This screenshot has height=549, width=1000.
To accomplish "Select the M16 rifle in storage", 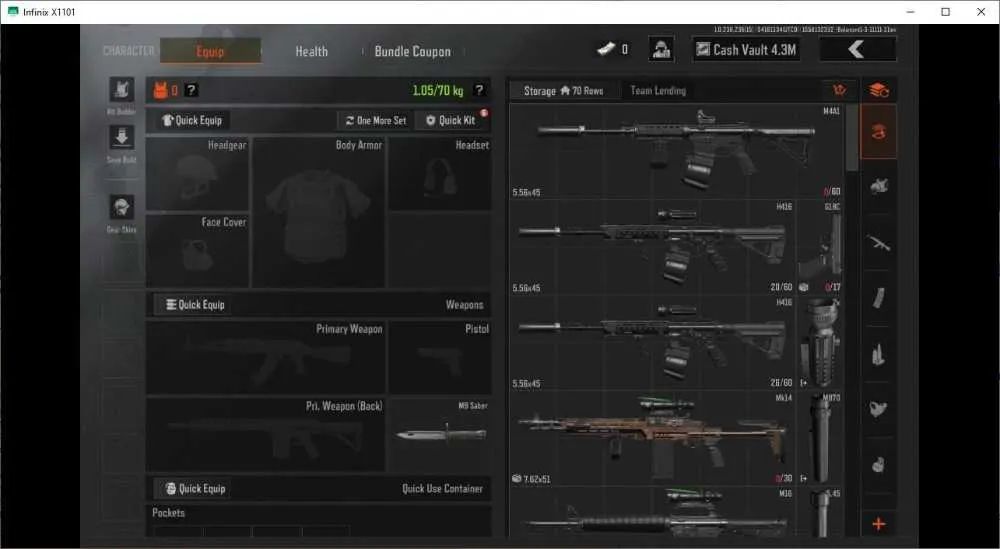I will [652, 512].
